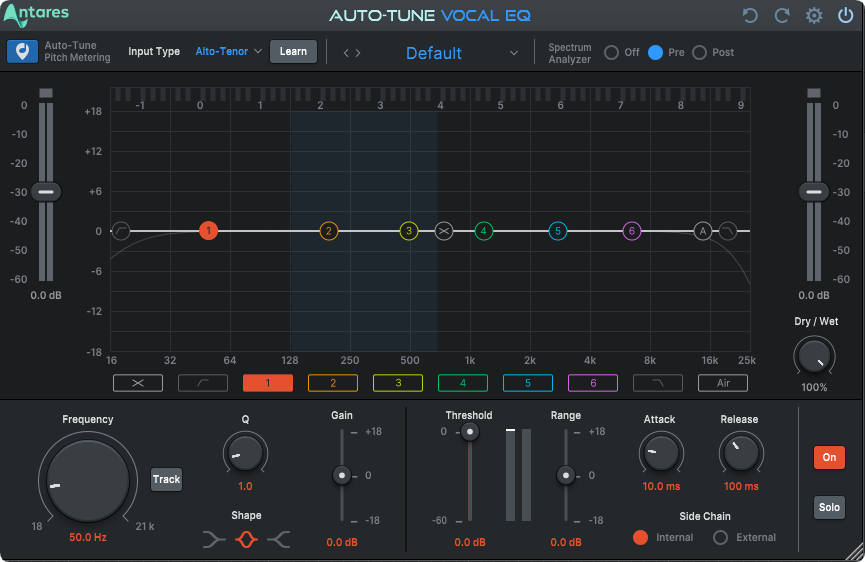Click the Q value 1.0
865x562 pixels.
coord(245,486)
